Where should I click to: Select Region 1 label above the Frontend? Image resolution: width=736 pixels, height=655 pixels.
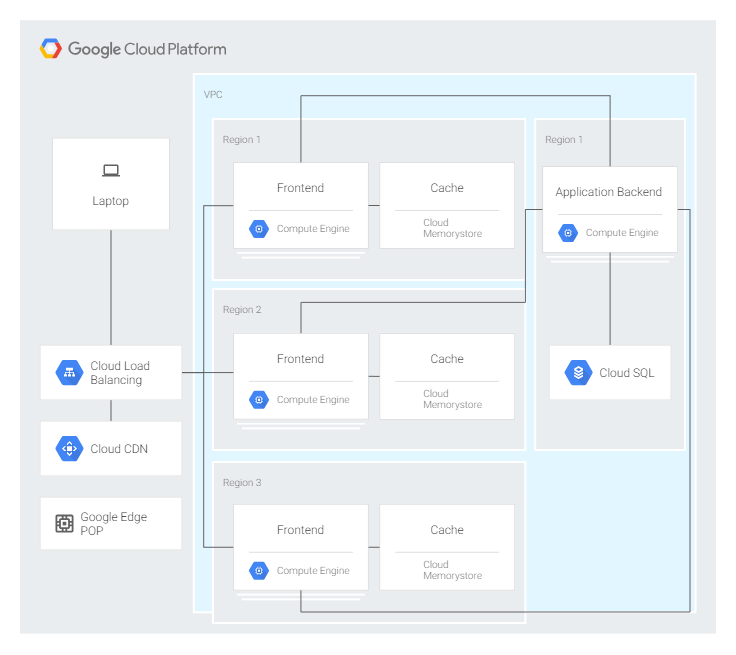pyautogui.click(x=241, y=139)
